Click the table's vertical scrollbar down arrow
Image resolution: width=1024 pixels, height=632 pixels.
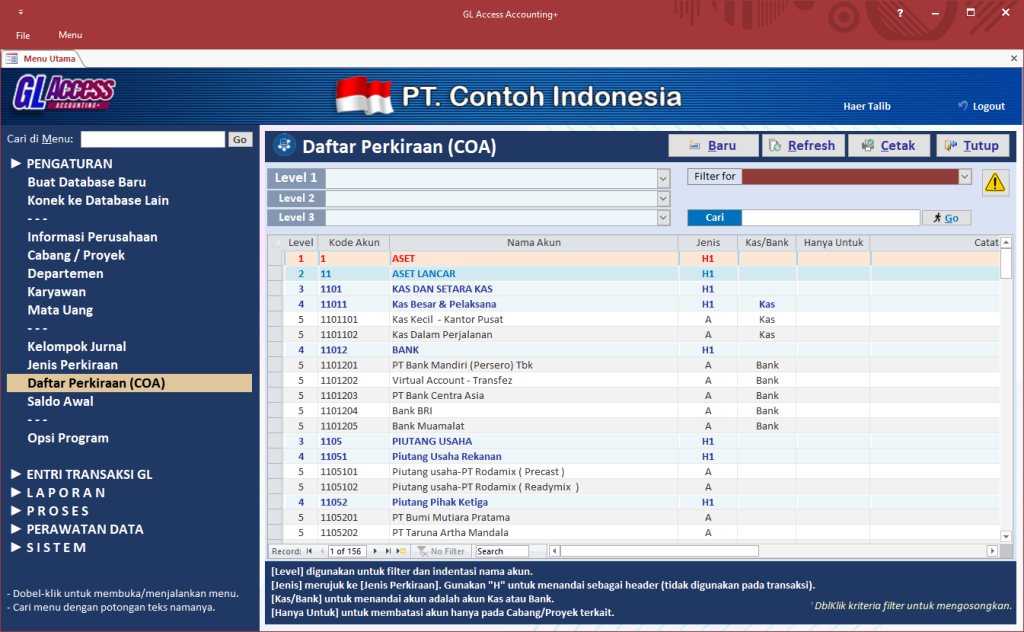(1006, 537)
